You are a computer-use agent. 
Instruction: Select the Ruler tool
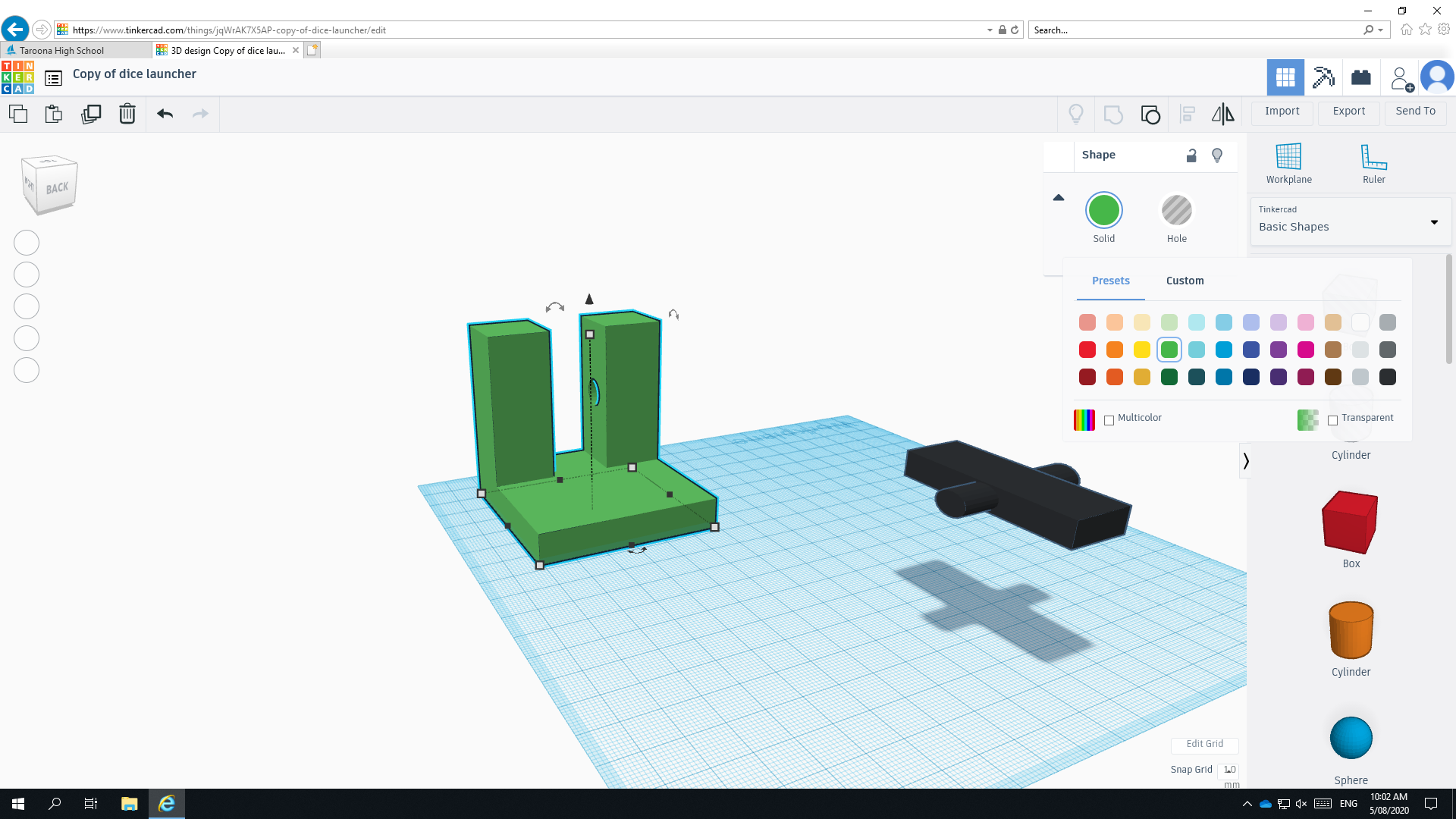(1373, 162)
